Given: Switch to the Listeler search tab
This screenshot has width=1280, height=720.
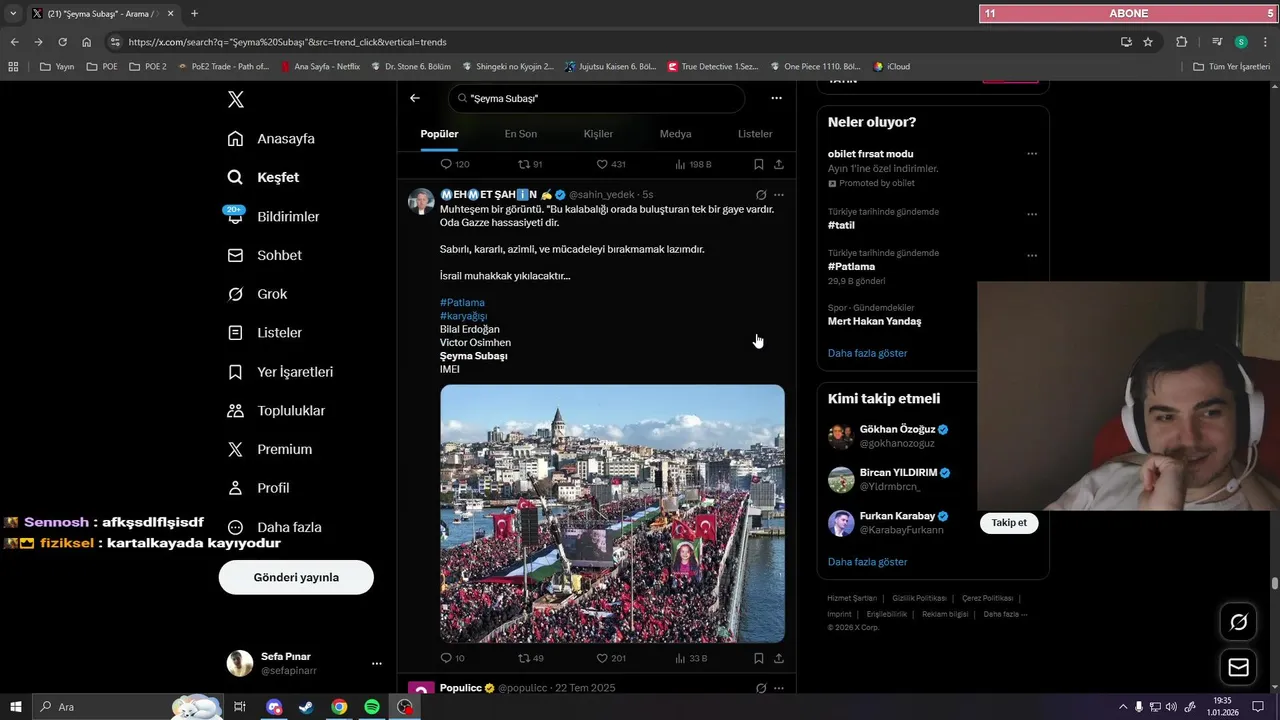Looking at the screenshot, I should coord(755,134).
